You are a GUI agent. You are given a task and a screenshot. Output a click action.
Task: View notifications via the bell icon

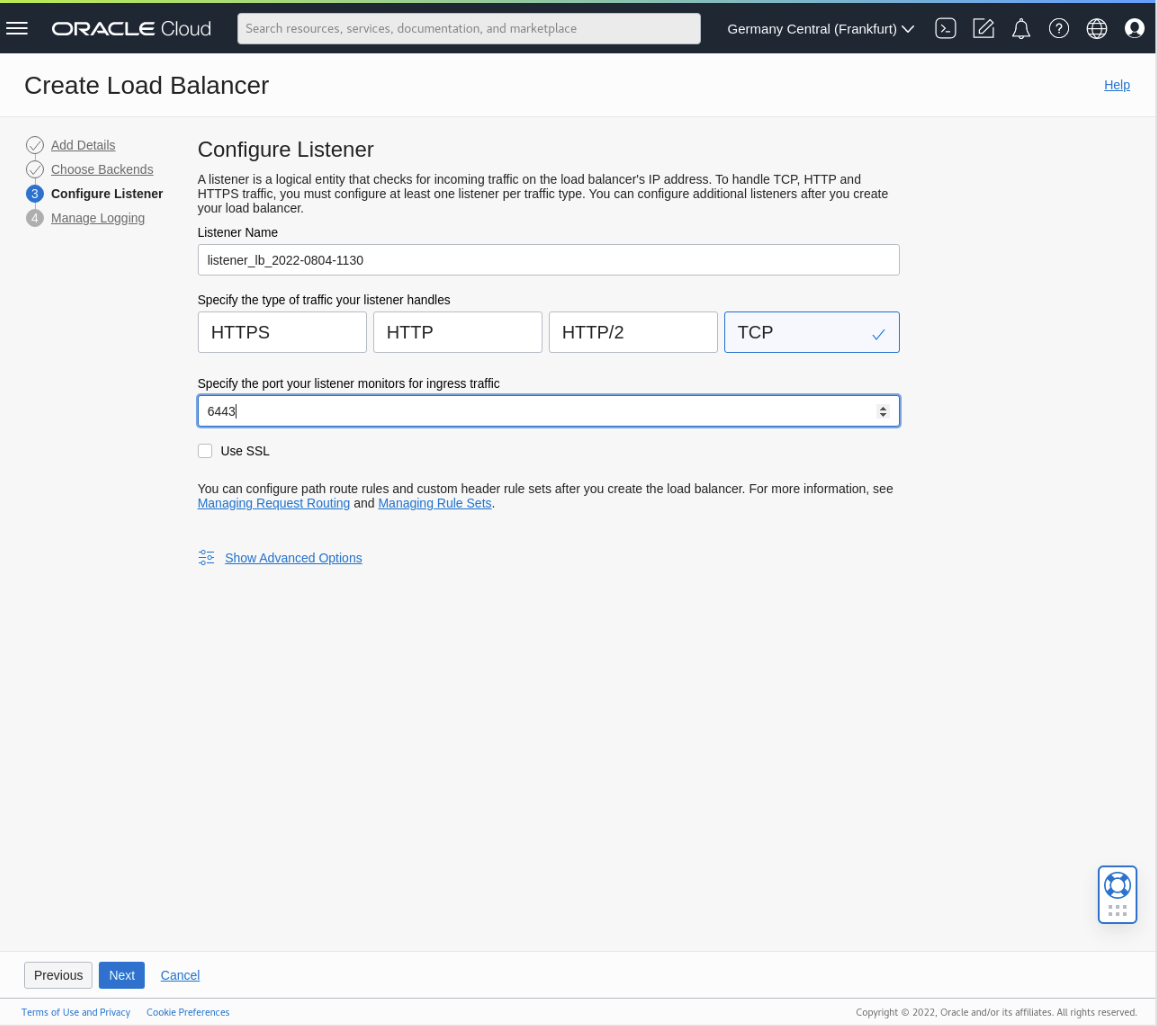[x=1020, y=28]
